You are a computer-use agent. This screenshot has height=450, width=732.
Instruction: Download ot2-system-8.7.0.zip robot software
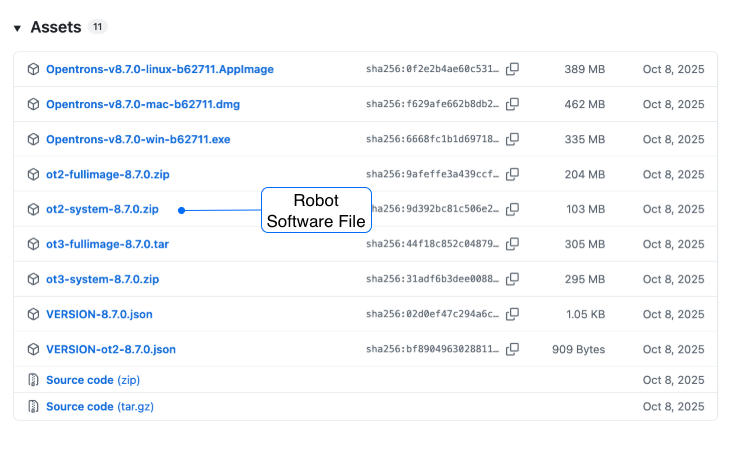click(102, 209)
